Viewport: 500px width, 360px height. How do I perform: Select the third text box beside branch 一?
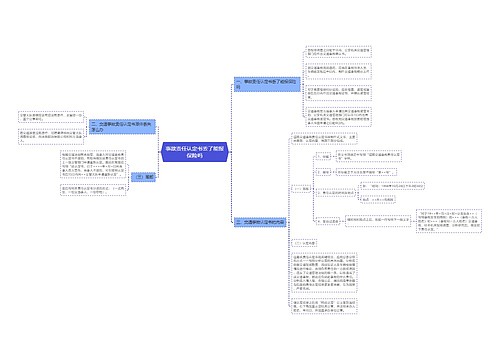coord(338,93)
